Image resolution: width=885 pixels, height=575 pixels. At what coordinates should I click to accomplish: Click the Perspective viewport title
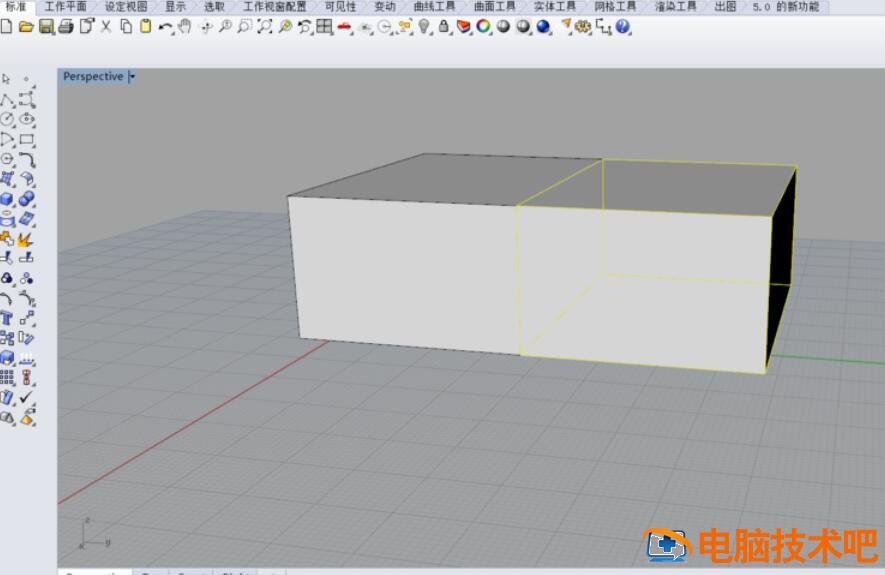point(93,76)
